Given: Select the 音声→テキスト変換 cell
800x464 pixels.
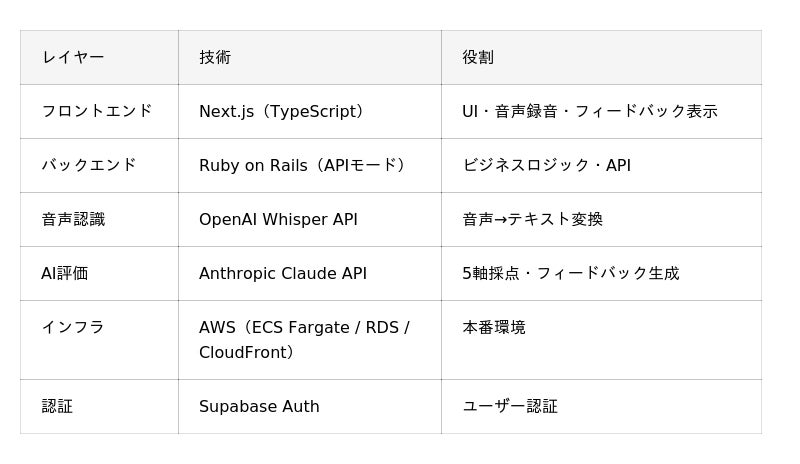Looking at the screenshot, I should (532, 220).
